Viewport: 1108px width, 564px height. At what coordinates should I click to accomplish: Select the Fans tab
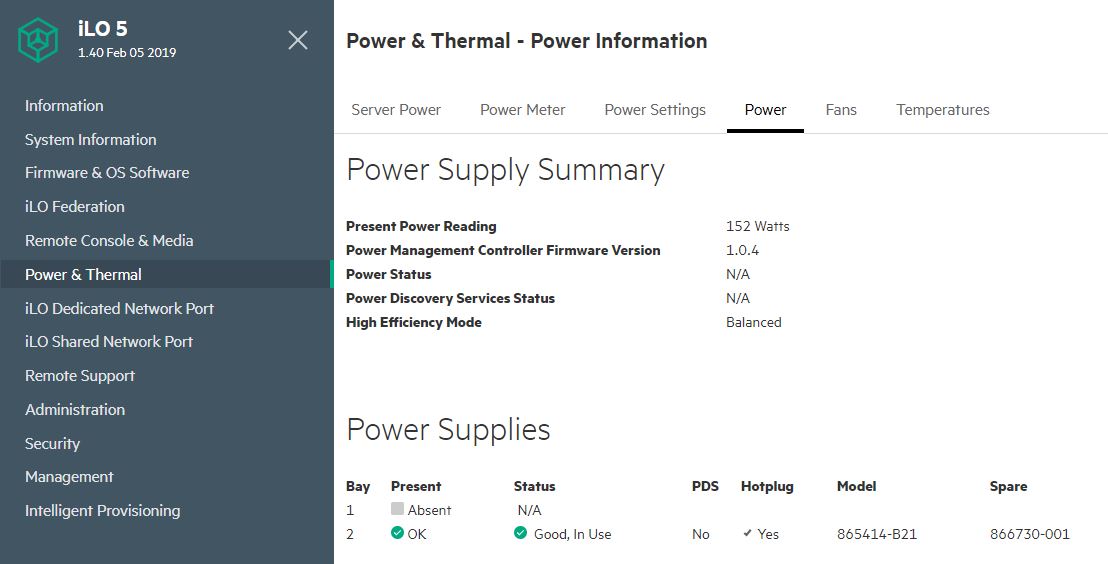[841, 110]
